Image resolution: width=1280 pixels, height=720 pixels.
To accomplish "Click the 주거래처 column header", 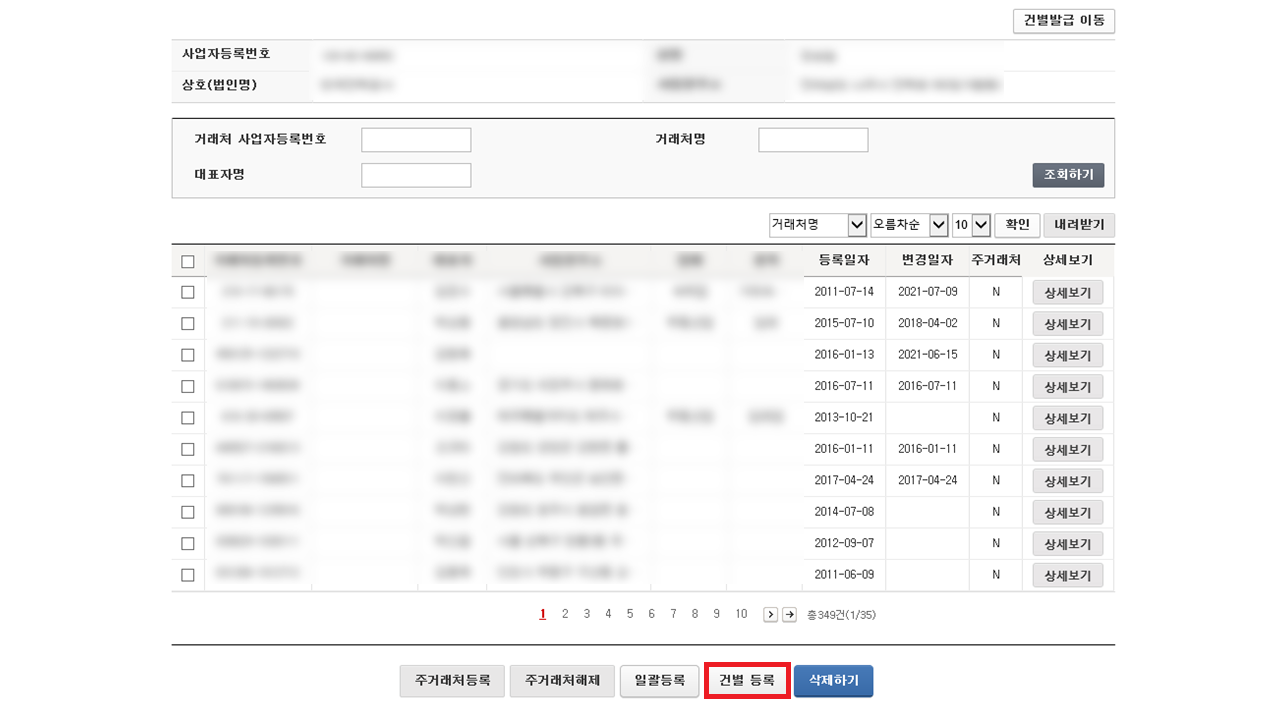I will [996, 260].
